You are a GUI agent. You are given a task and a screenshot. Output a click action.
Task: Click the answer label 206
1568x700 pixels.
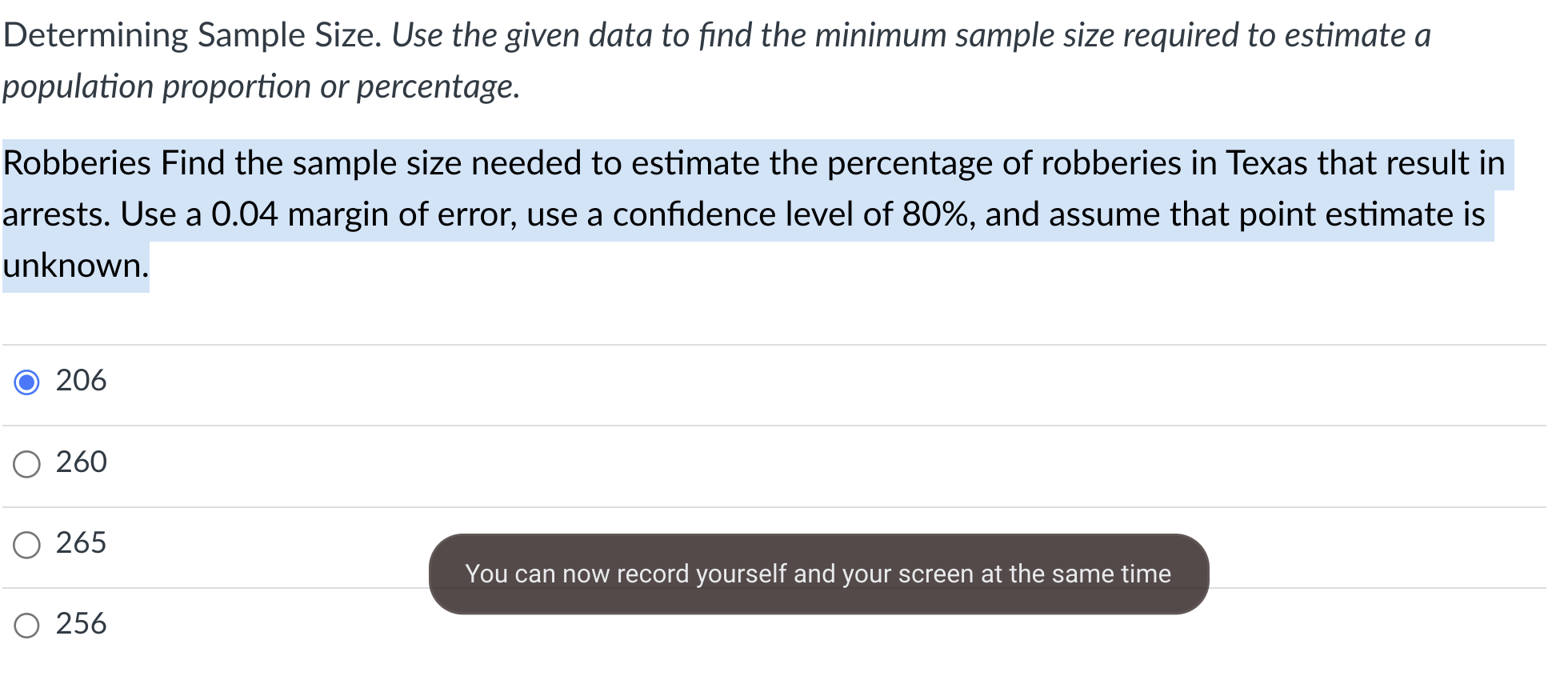[x=80, y=382]
